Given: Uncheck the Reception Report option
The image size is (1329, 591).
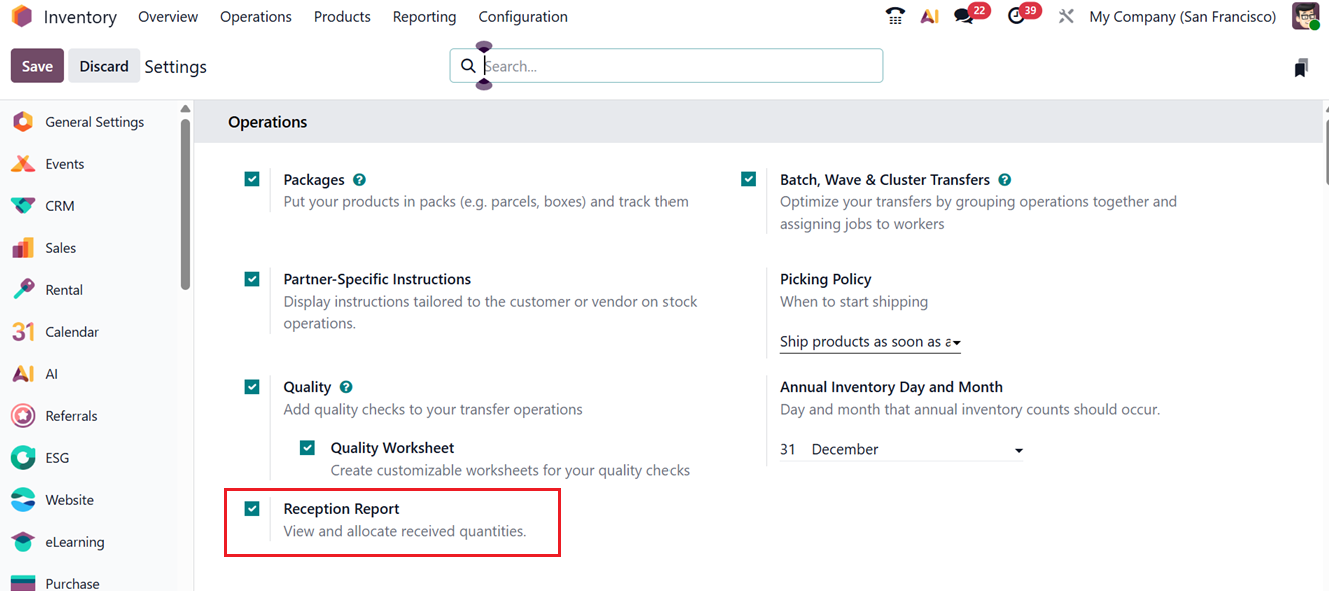Looking at the screenshot, I should pyautogui.click(x=252, y=509).
